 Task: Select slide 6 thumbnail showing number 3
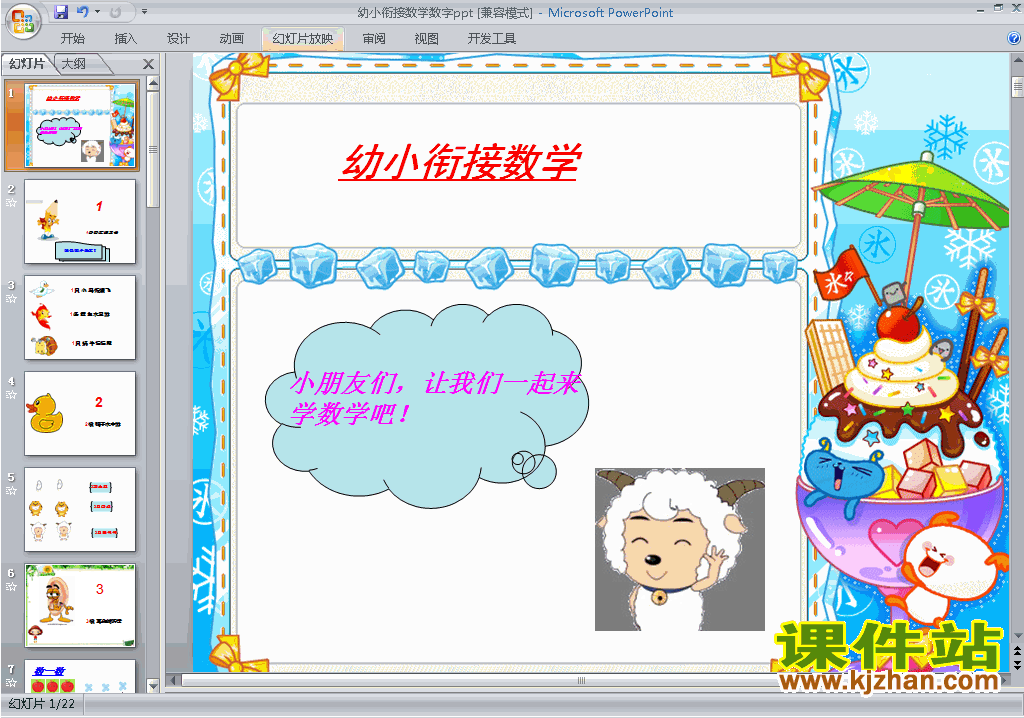[80, 606]
